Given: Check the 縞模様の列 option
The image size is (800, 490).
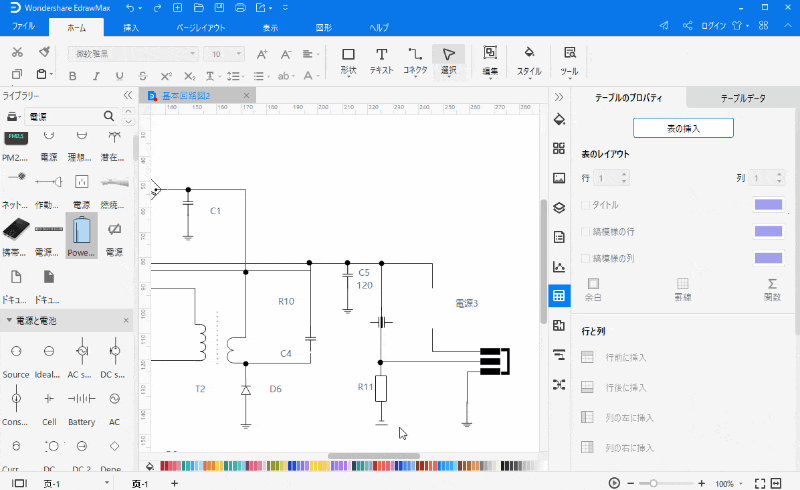Looking at the screenshot, I should pyautogui.click(x=586, y=258).
